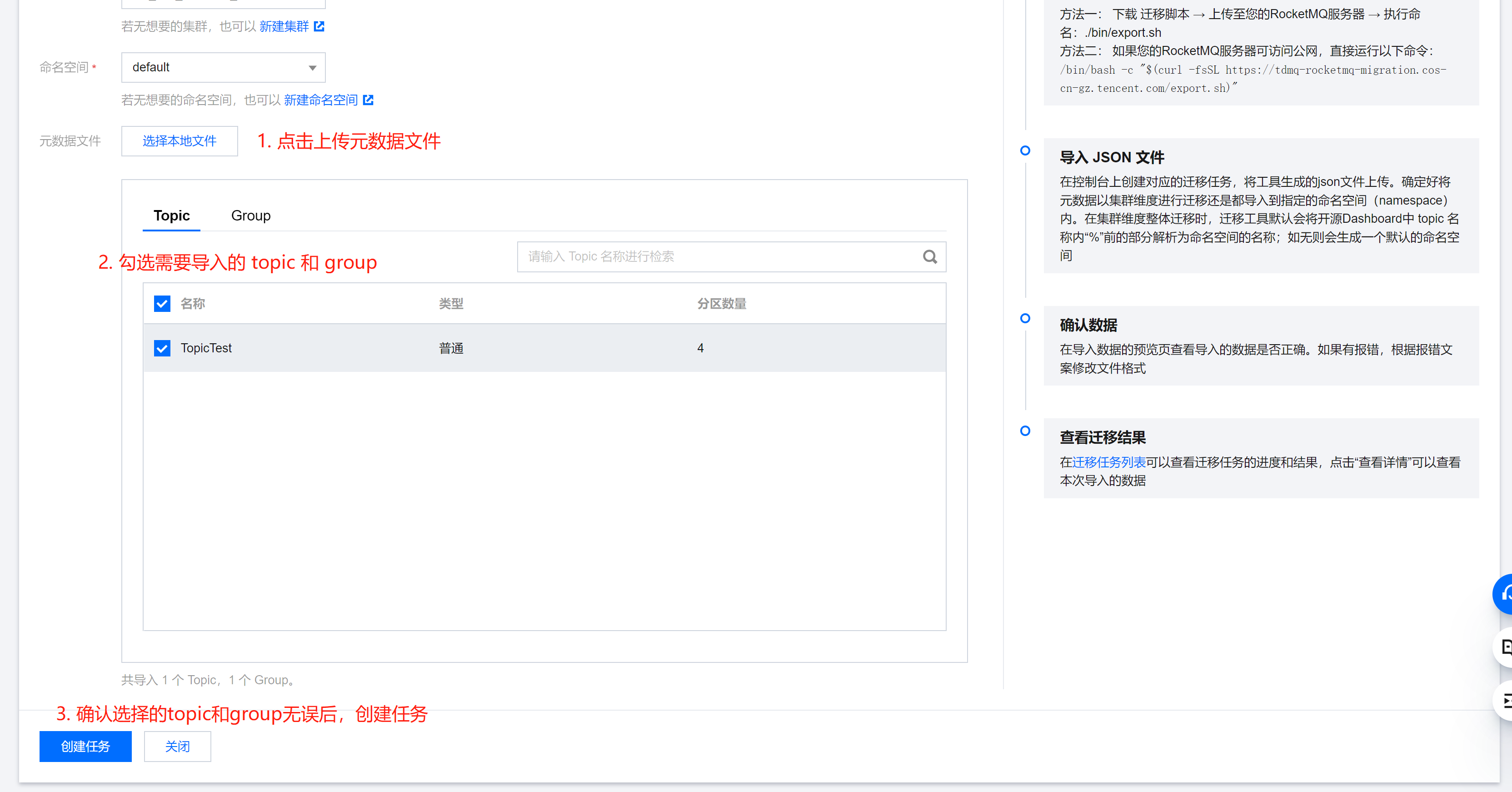This screenshot has width=1512, height=792.
Task: Click the dropdown arrow in the 命名空间 field
Action: click(312, 68)
